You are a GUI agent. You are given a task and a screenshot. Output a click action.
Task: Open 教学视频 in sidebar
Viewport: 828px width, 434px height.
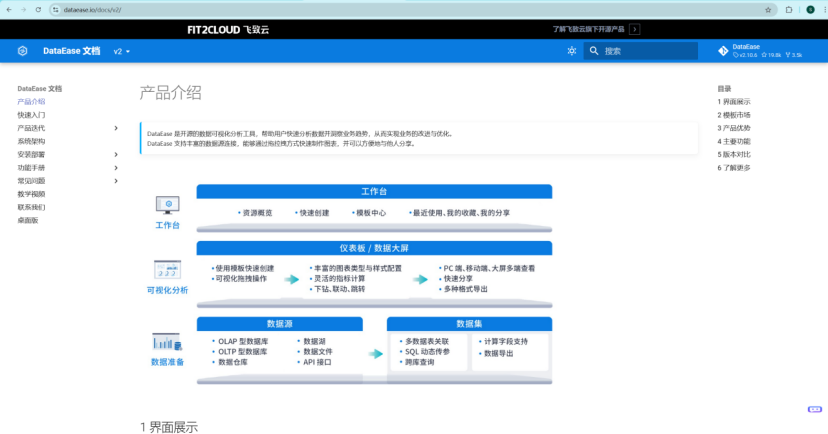(31, 194)
